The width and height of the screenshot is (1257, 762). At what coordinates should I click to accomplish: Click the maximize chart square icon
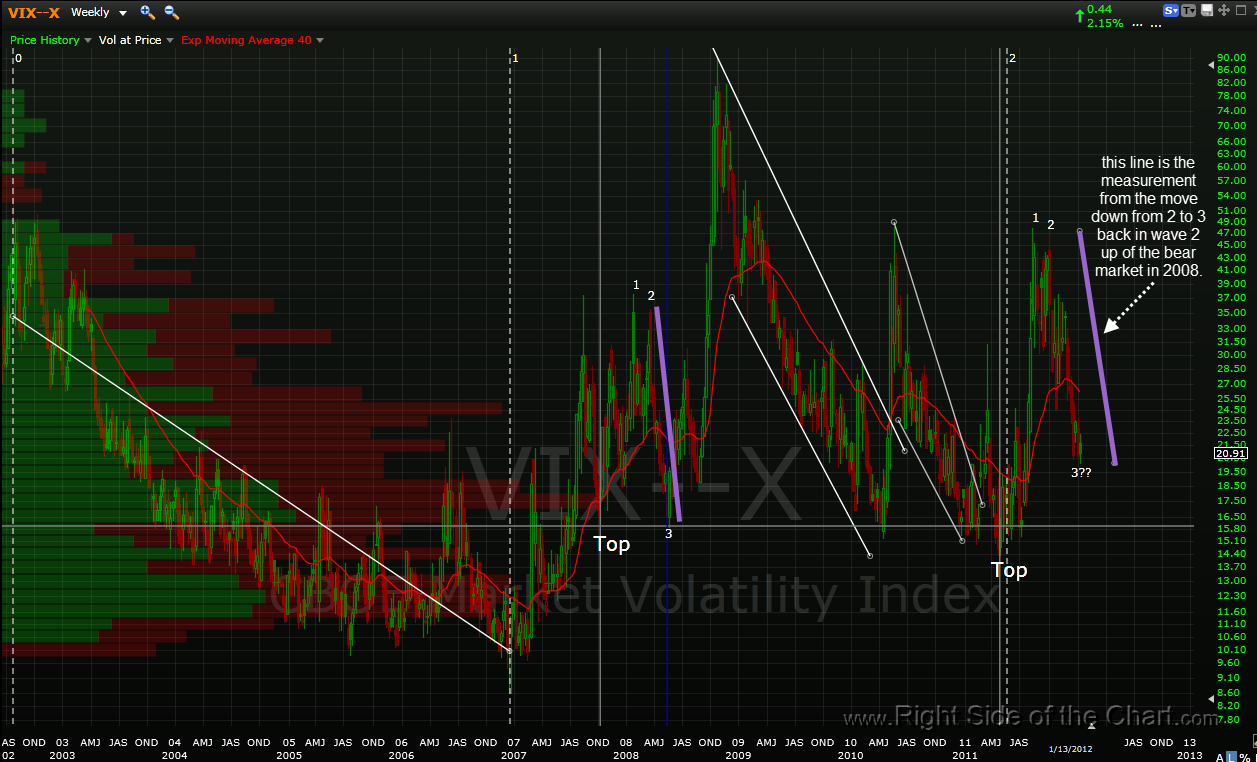[x=1241, y=10]
